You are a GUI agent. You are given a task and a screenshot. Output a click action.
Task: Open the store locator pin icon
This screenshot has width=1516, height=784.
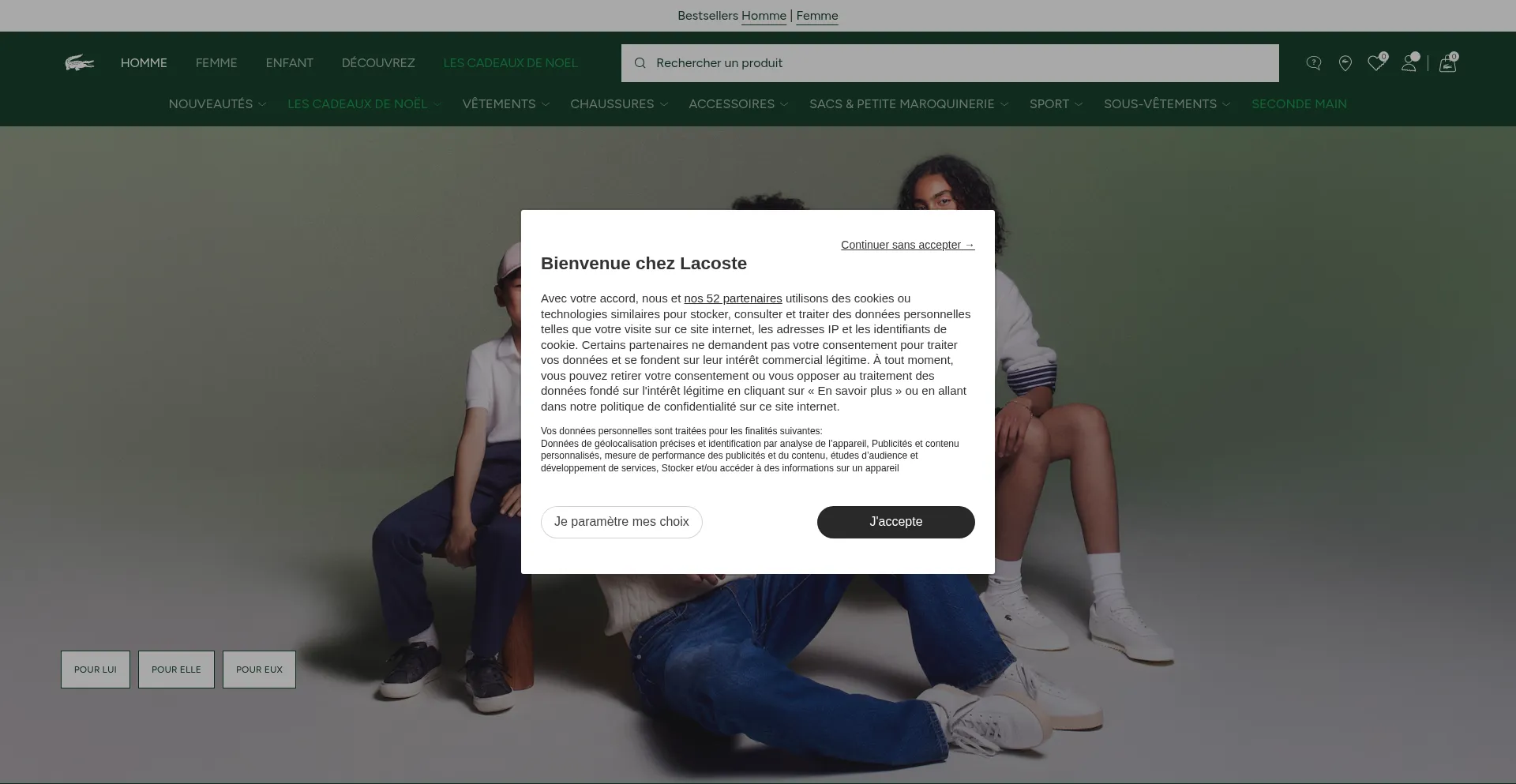(1345, 63)
